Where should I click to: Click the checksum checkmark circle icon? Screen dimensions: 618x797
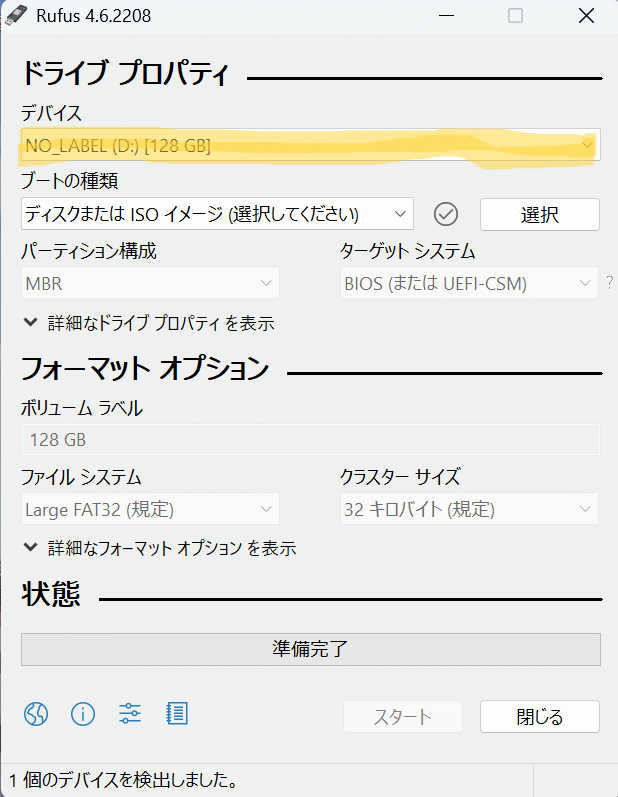[x=446, y=214]
